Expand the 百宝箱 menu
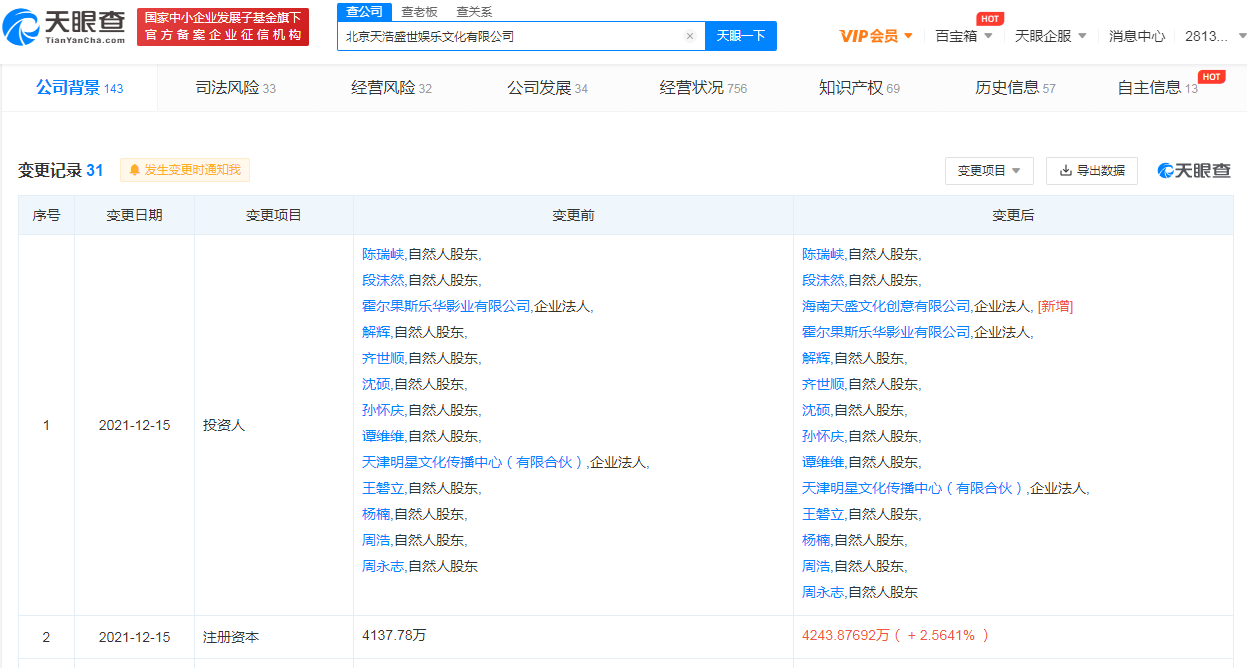 pos(964,36)
